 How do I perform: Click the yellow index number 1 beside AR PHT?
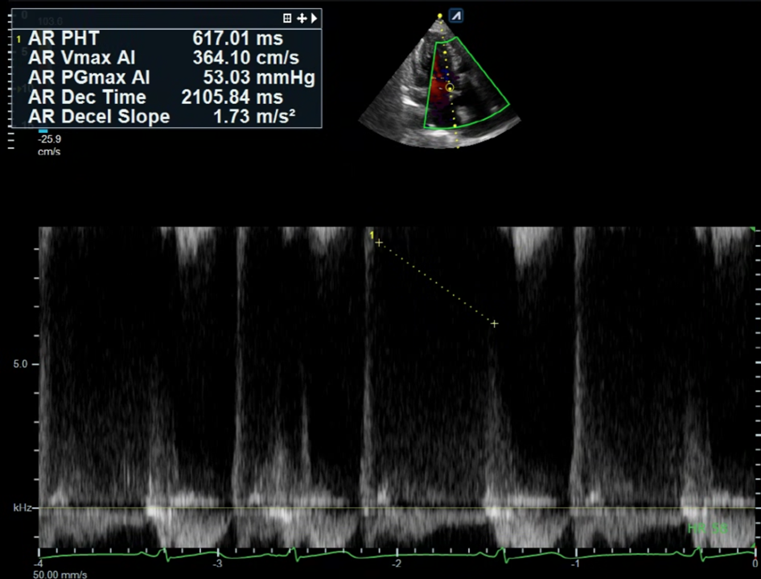(19, 39)
